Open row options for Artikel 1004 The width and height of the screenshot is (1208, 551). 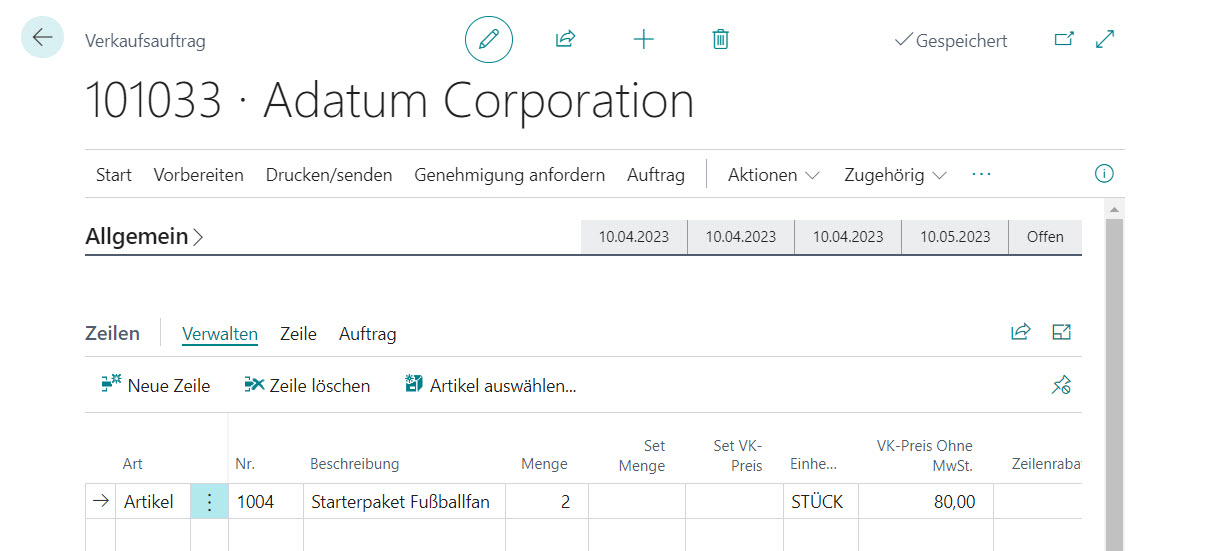point(209,502)
